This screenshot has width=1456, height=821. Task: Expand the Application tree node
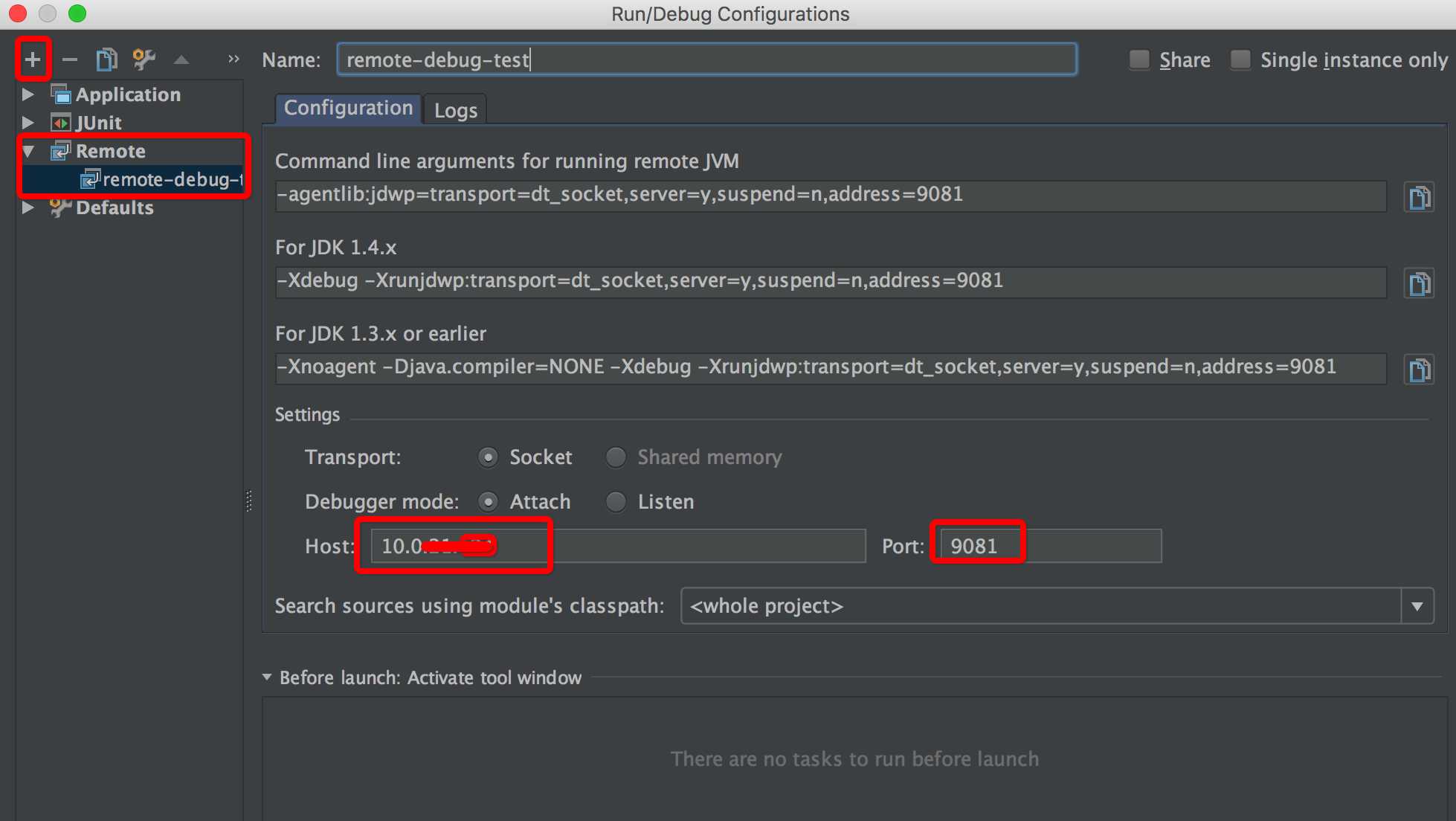[x=28, y=94]
